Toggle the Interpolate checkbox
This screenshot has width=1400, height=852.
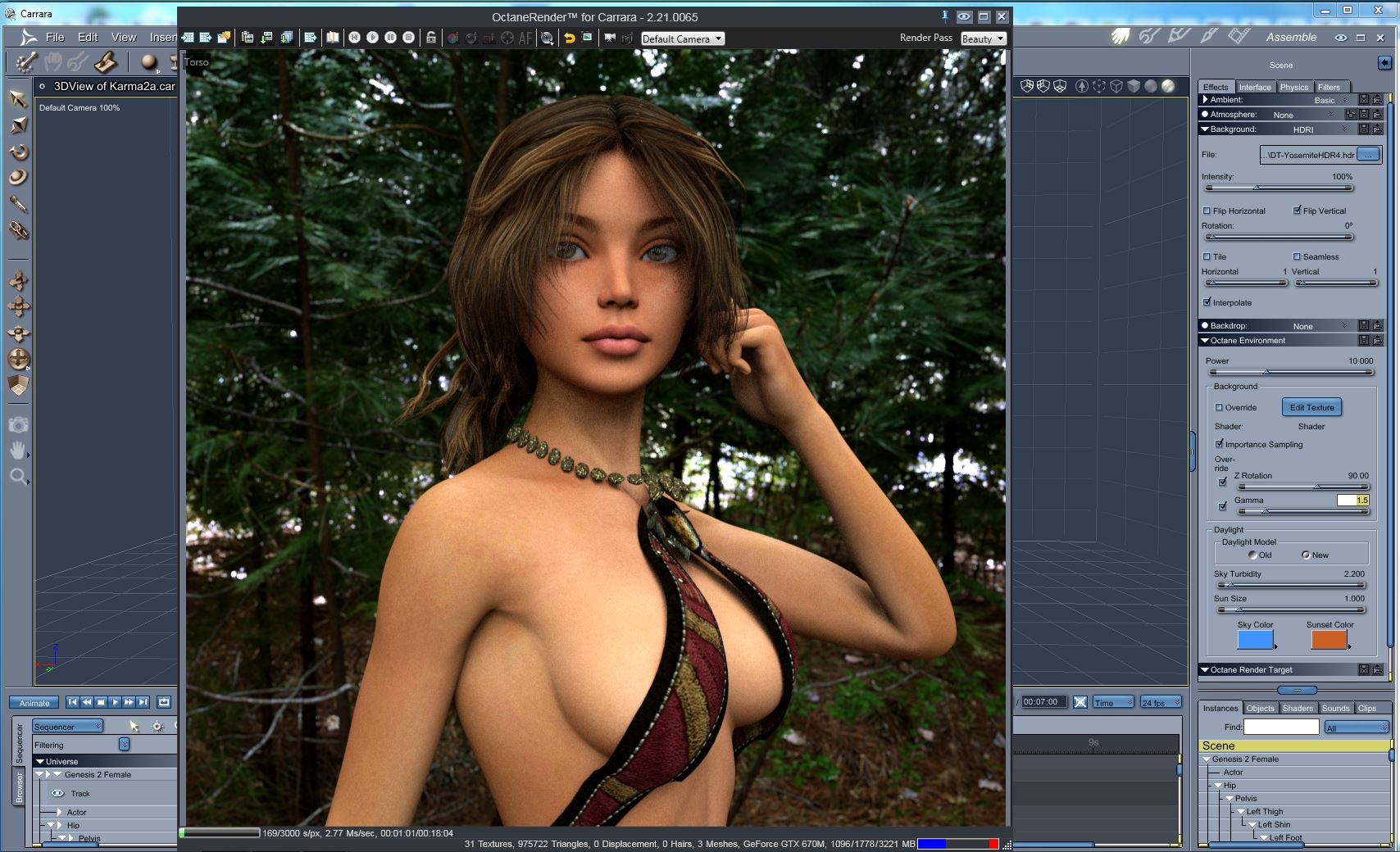(x=1207, y=302)
